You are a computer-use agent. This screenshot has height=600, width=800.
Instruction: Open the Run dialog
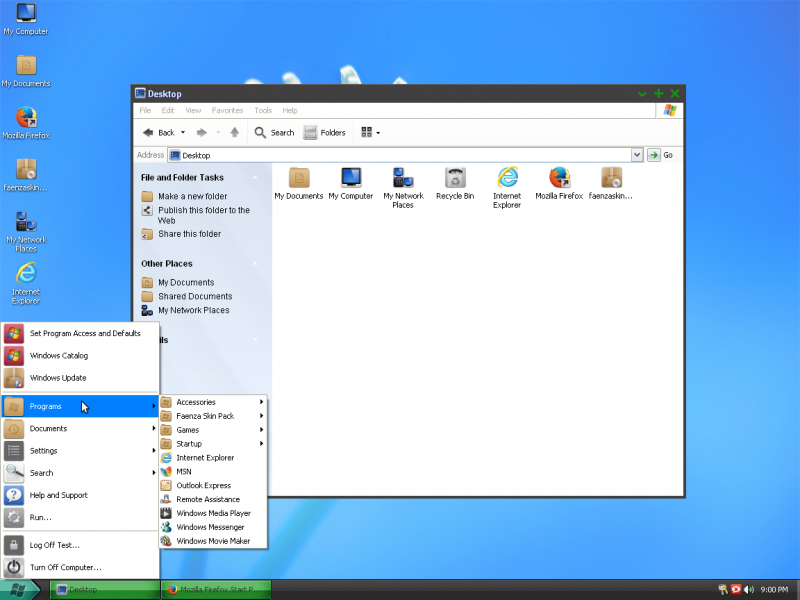click(x=80, y=517)
